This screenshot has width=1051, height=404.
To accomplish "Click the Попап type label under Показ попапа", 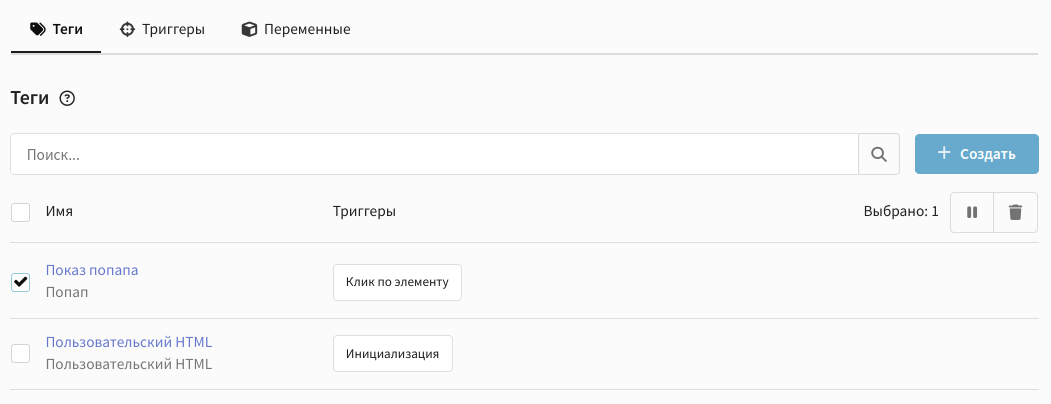I will pos(67,292).
